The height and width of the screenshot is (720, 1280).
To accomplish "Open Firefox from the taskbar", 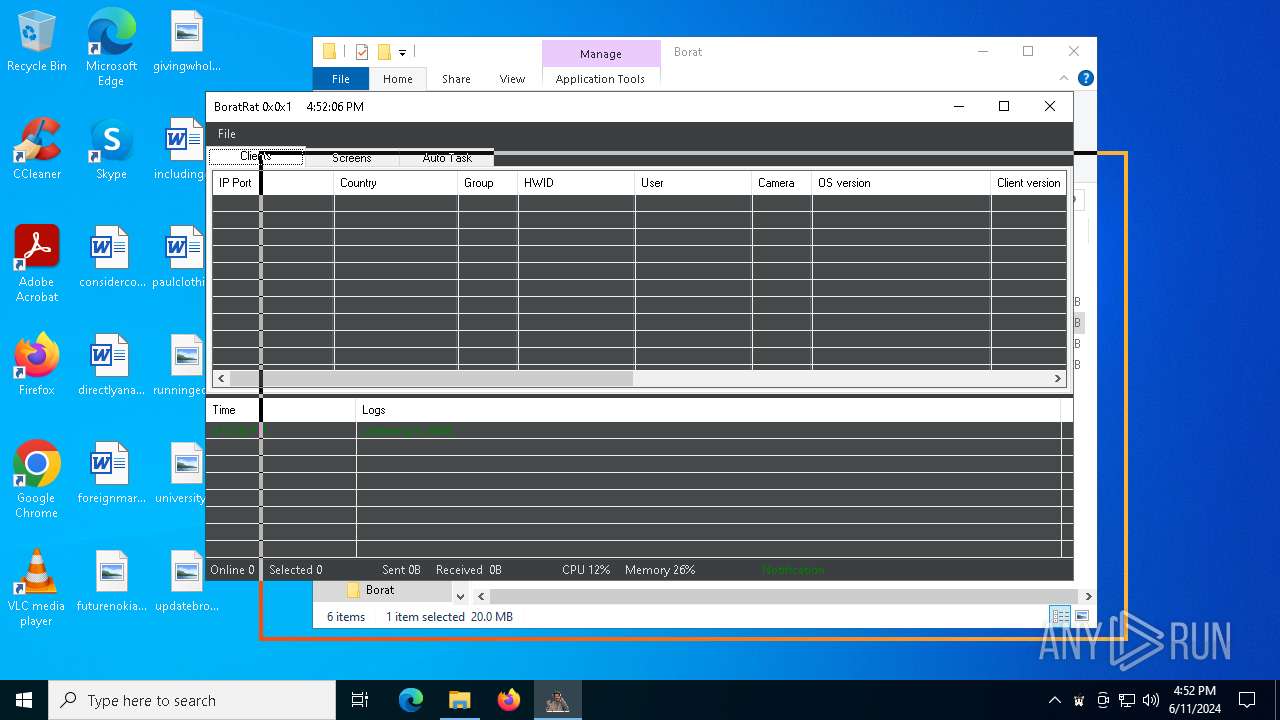I will click(509, 700).
